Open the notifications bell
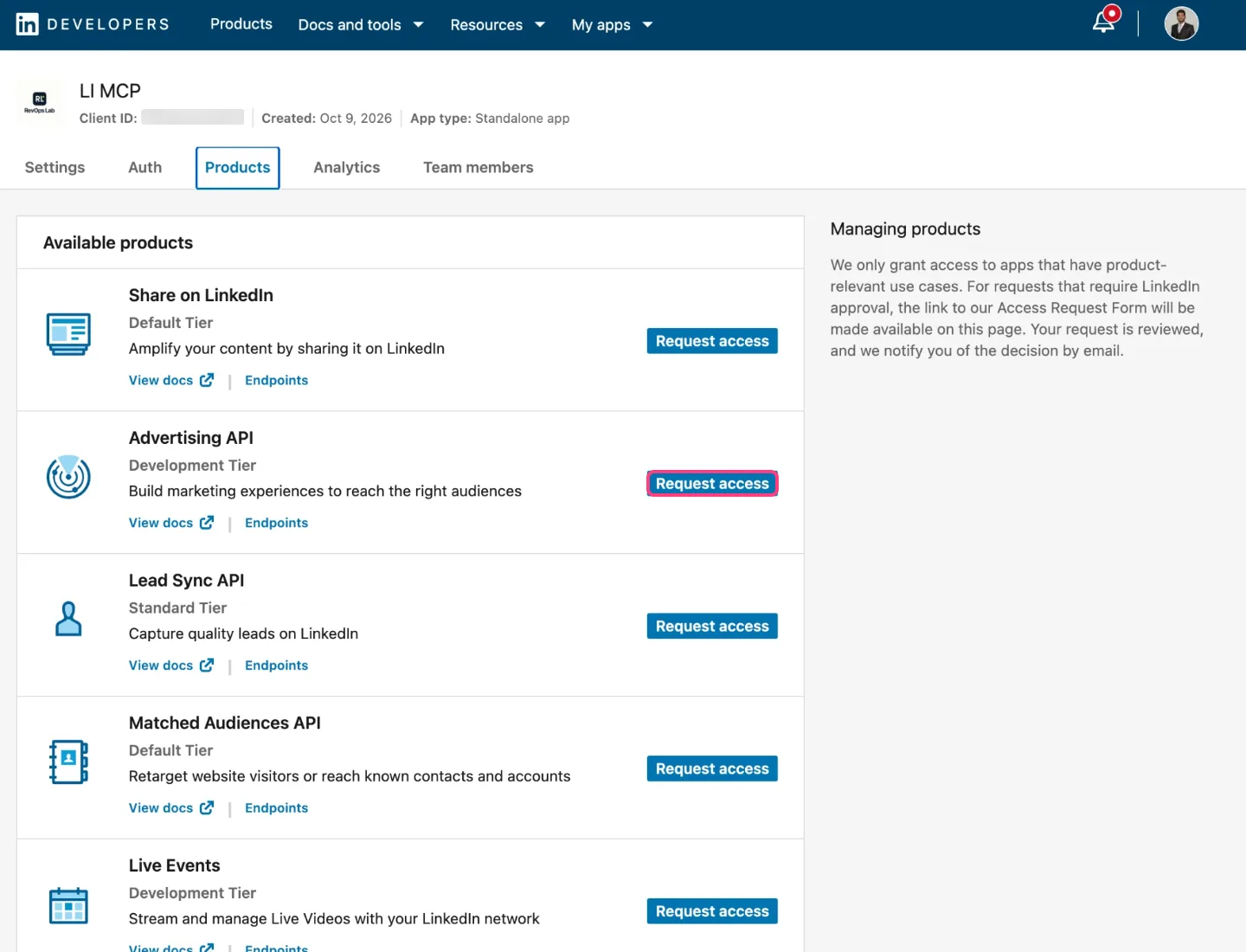This screenshot has height=952, width=1246. (x=1105, y=21)
